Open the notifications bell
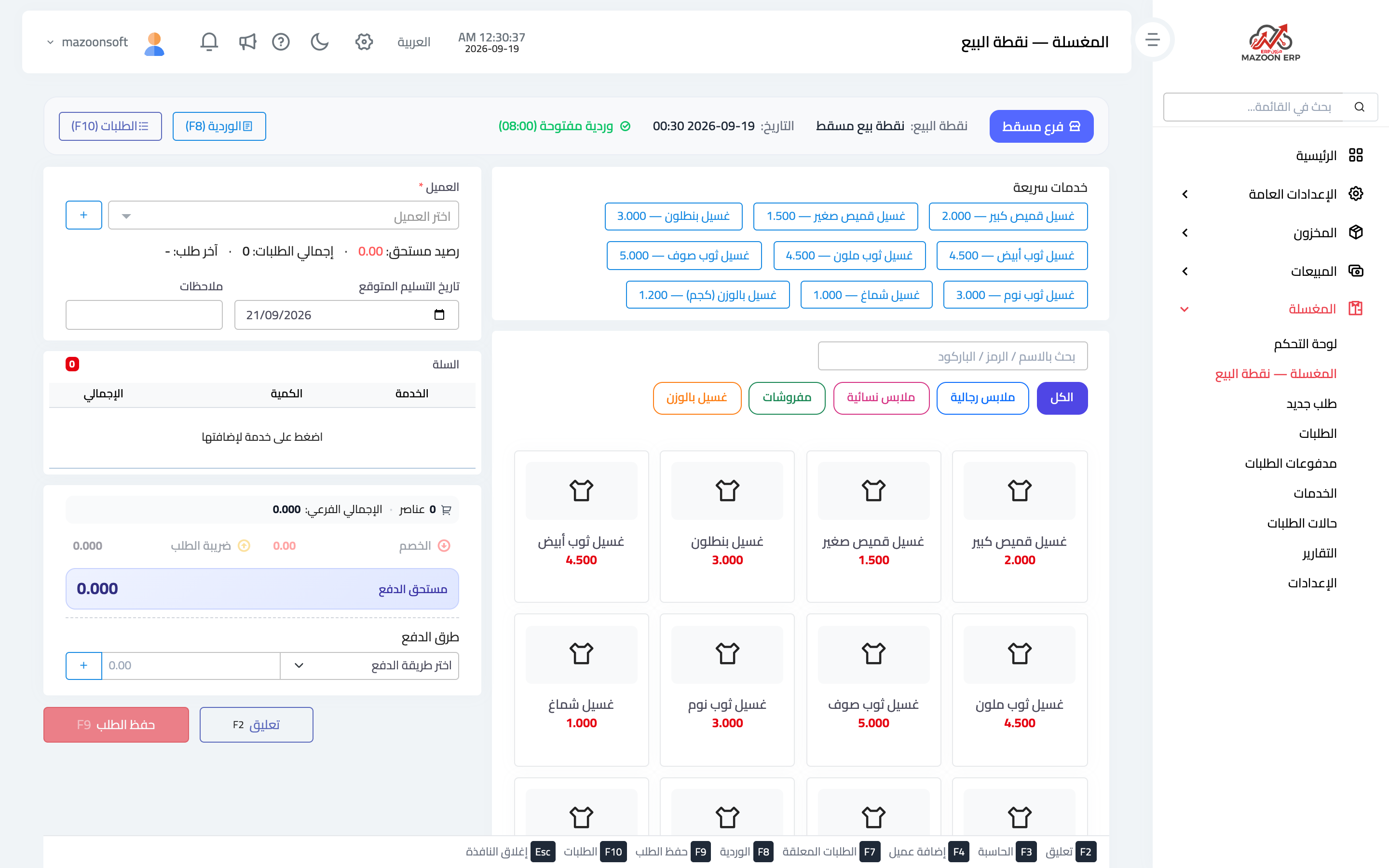The height and width of the screenshot is (868, 1389). (x=209, y=42)
